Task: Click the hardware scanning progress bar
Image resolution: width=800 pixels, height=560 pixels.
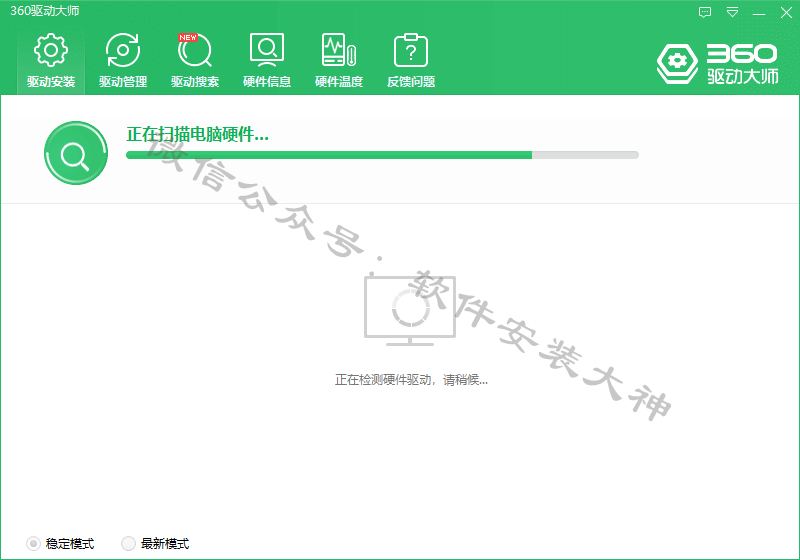Action: point(382,155)
